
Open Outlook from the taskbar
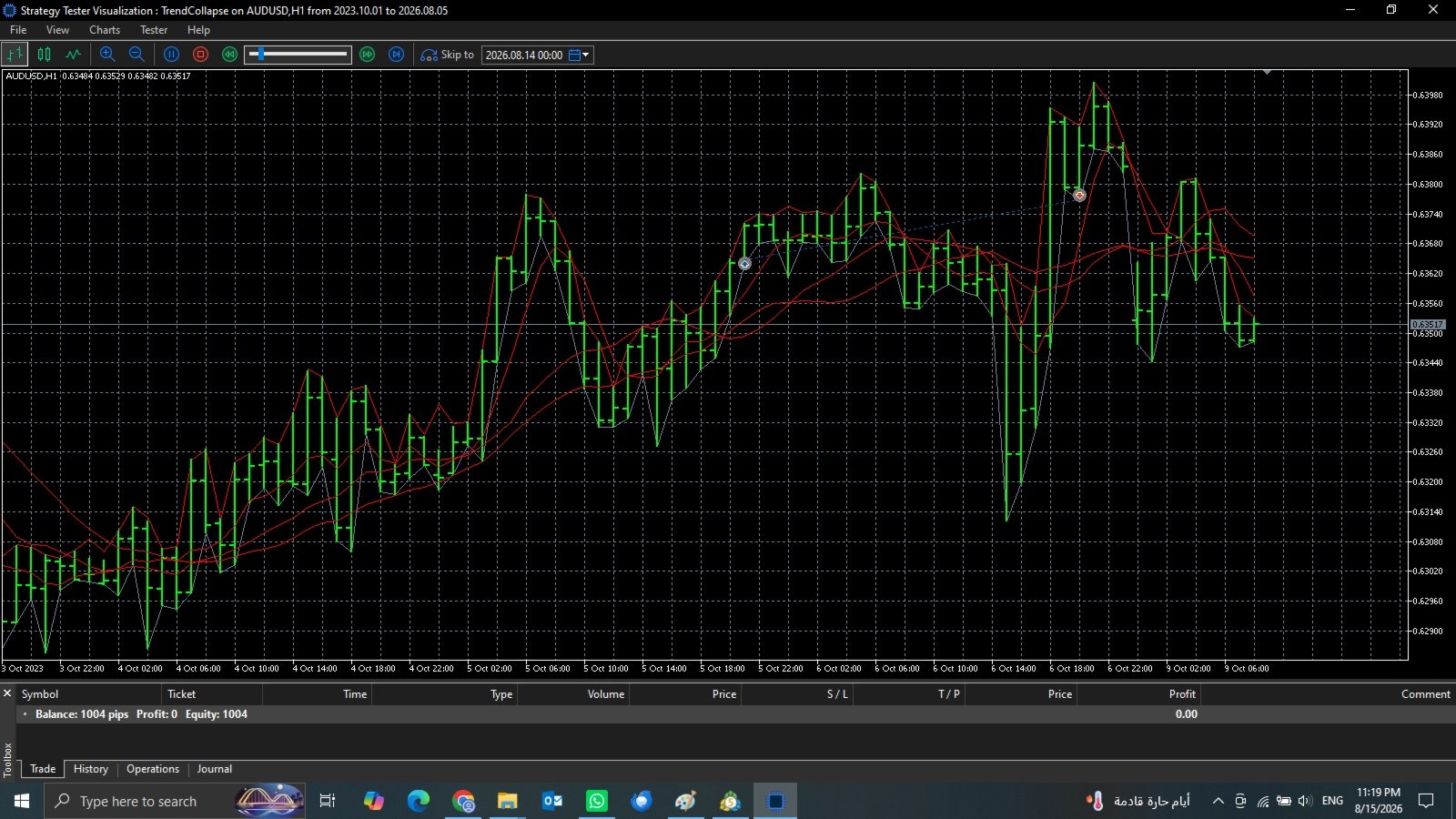coord(552,801)
